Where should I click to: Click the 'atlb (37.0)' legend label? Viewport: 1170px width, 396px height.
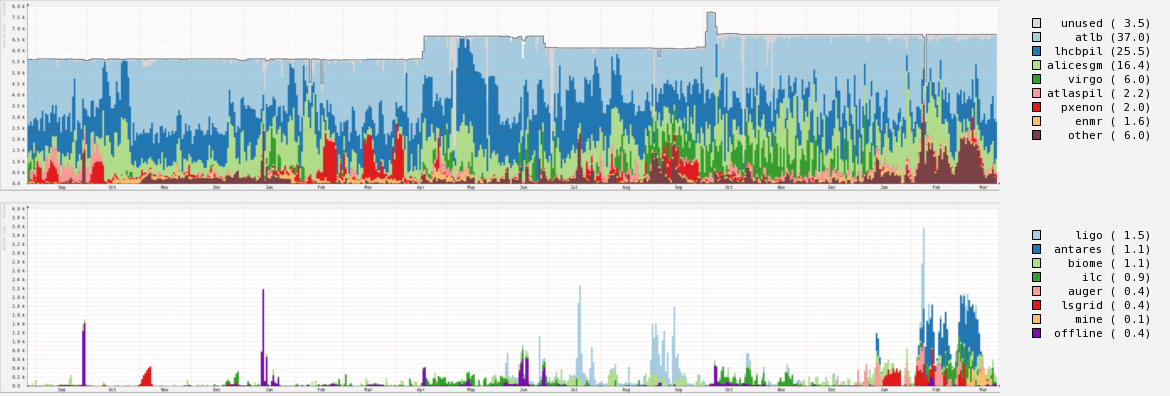tap(1112, 37)
